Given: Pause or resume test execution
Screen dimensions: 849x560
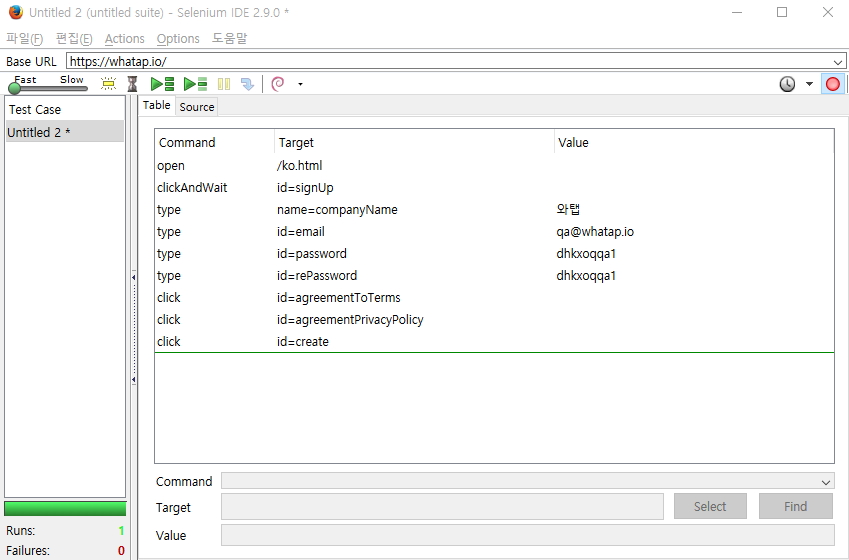Looking at the screenshot, I should (224, 84).
